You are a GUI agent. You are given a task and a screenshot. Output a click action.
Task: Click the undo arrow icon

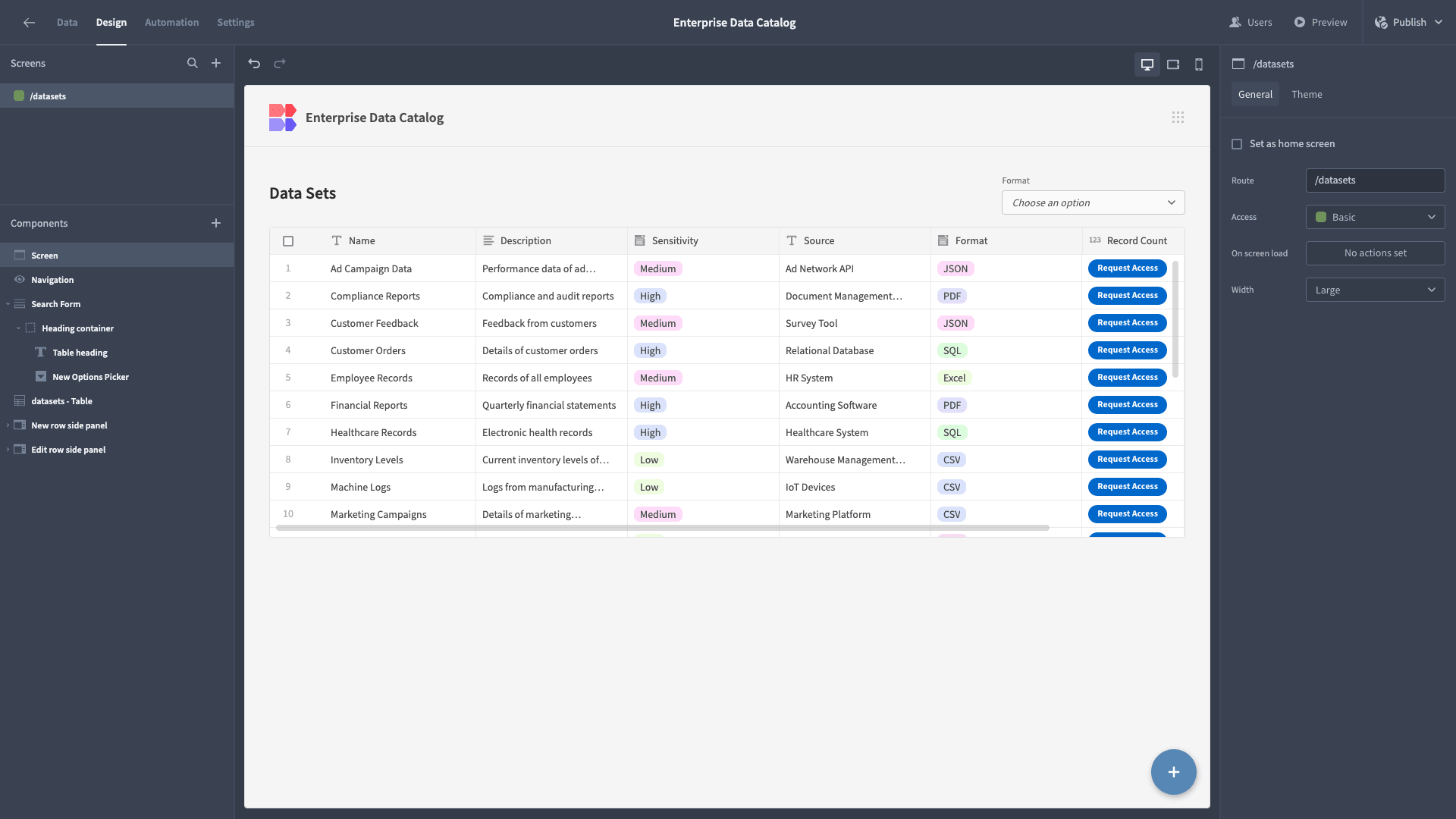point(254,64)
